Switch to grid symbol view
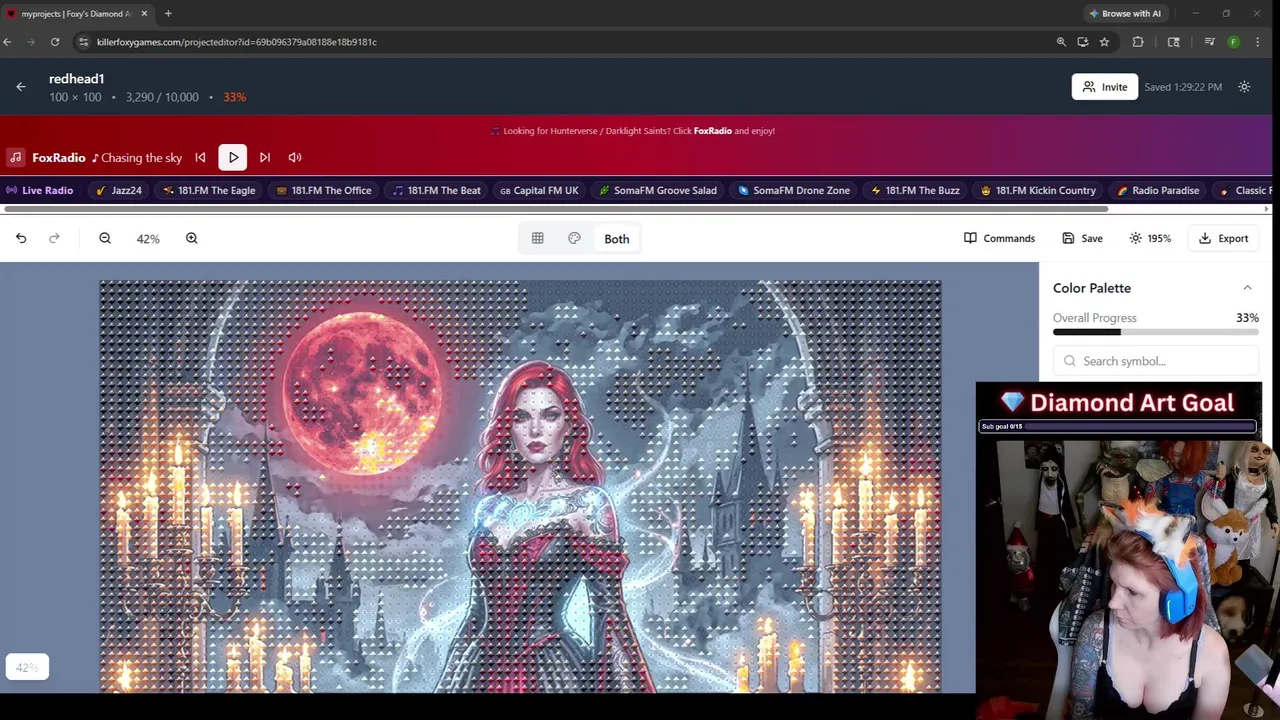Viewport: 1280px width, 720px height. (x=538, y=238)
